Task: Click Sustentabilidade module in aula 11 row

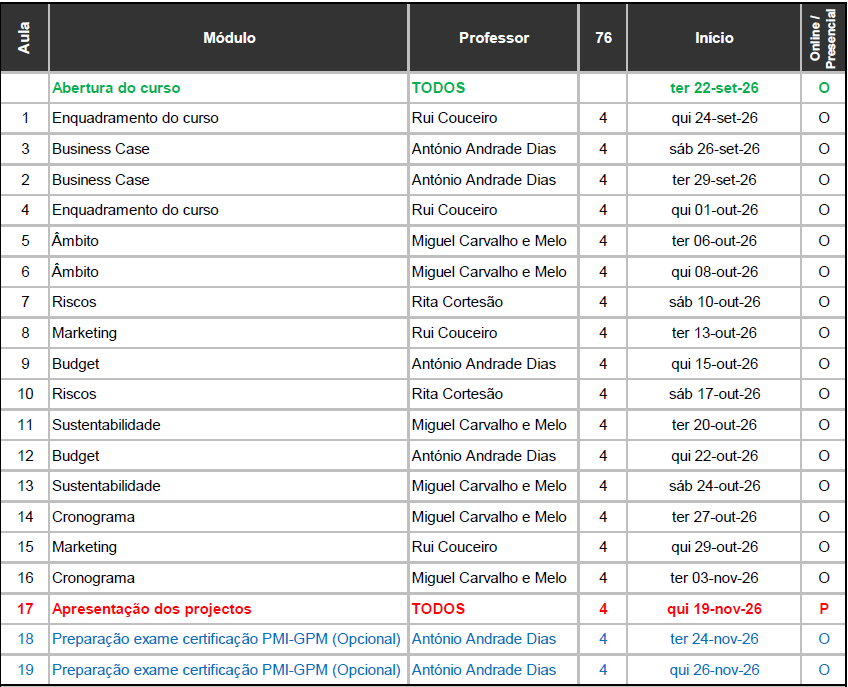Action: [x=106, y=425]
